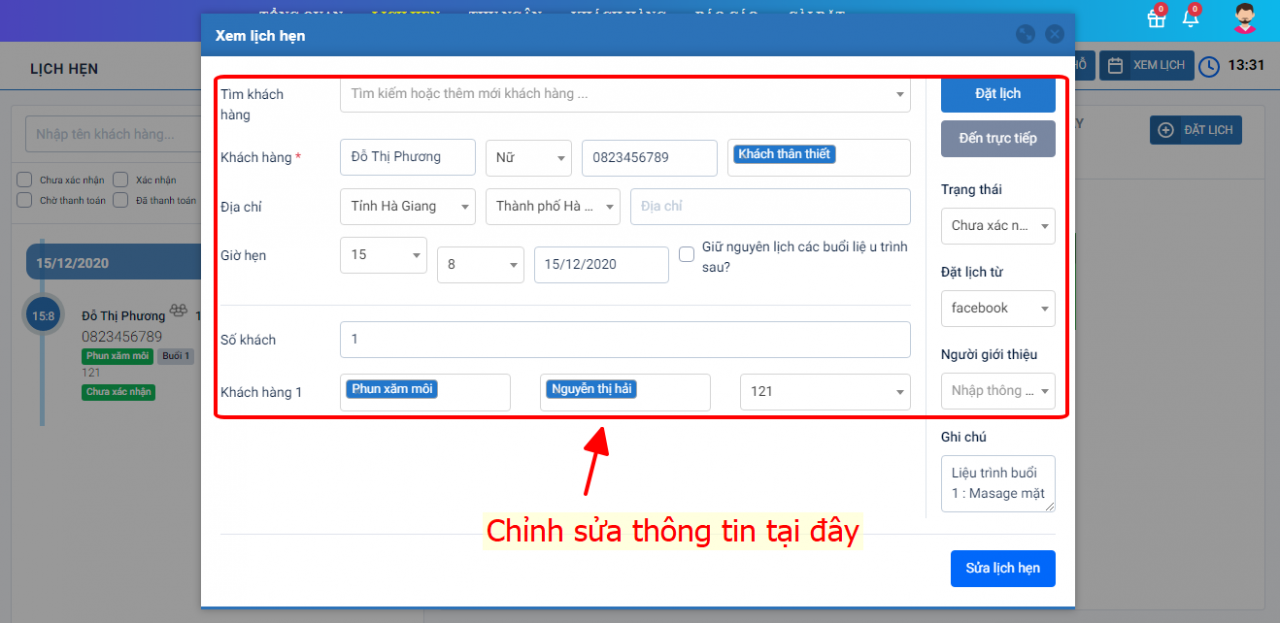
Task: Open the gift box rewards icon
Action: click(x=1156, y=19)
